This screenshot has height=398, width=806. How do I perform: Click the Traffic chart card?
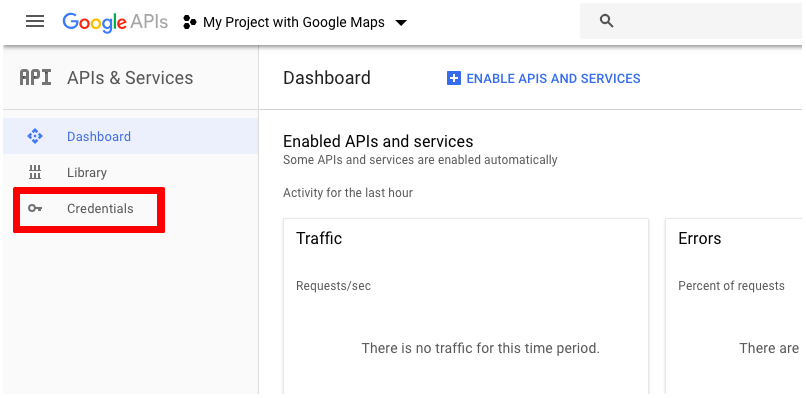tap(466, 306)
